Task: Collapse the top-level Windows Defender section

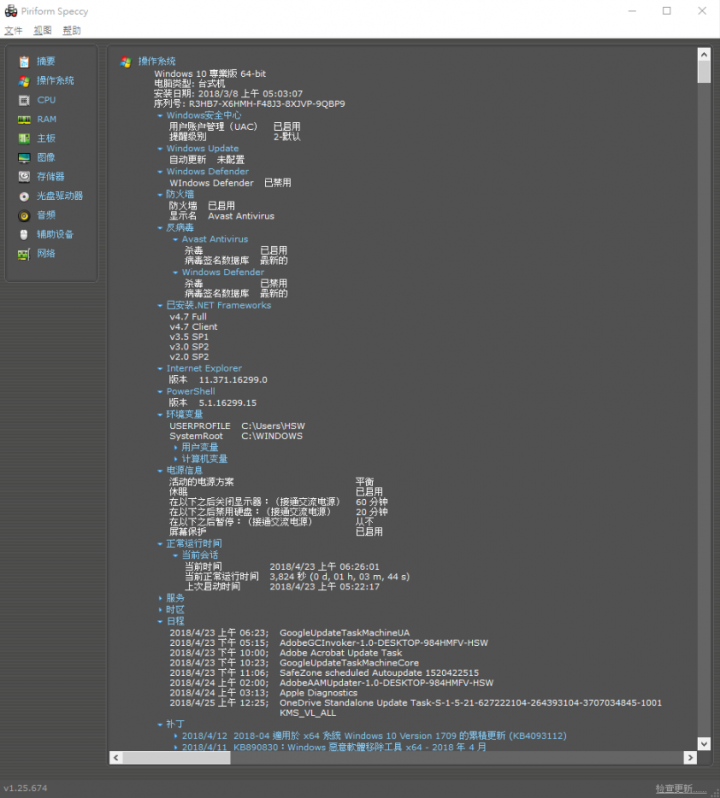Action: (160, 172)
